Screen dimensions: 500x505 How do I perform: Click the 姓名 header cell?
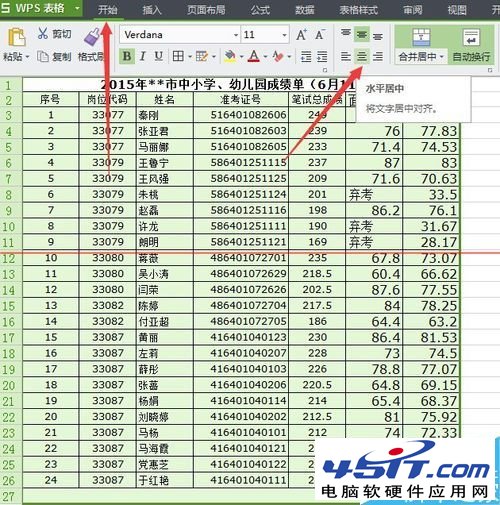pyautogui.click(x=165, y=99)
